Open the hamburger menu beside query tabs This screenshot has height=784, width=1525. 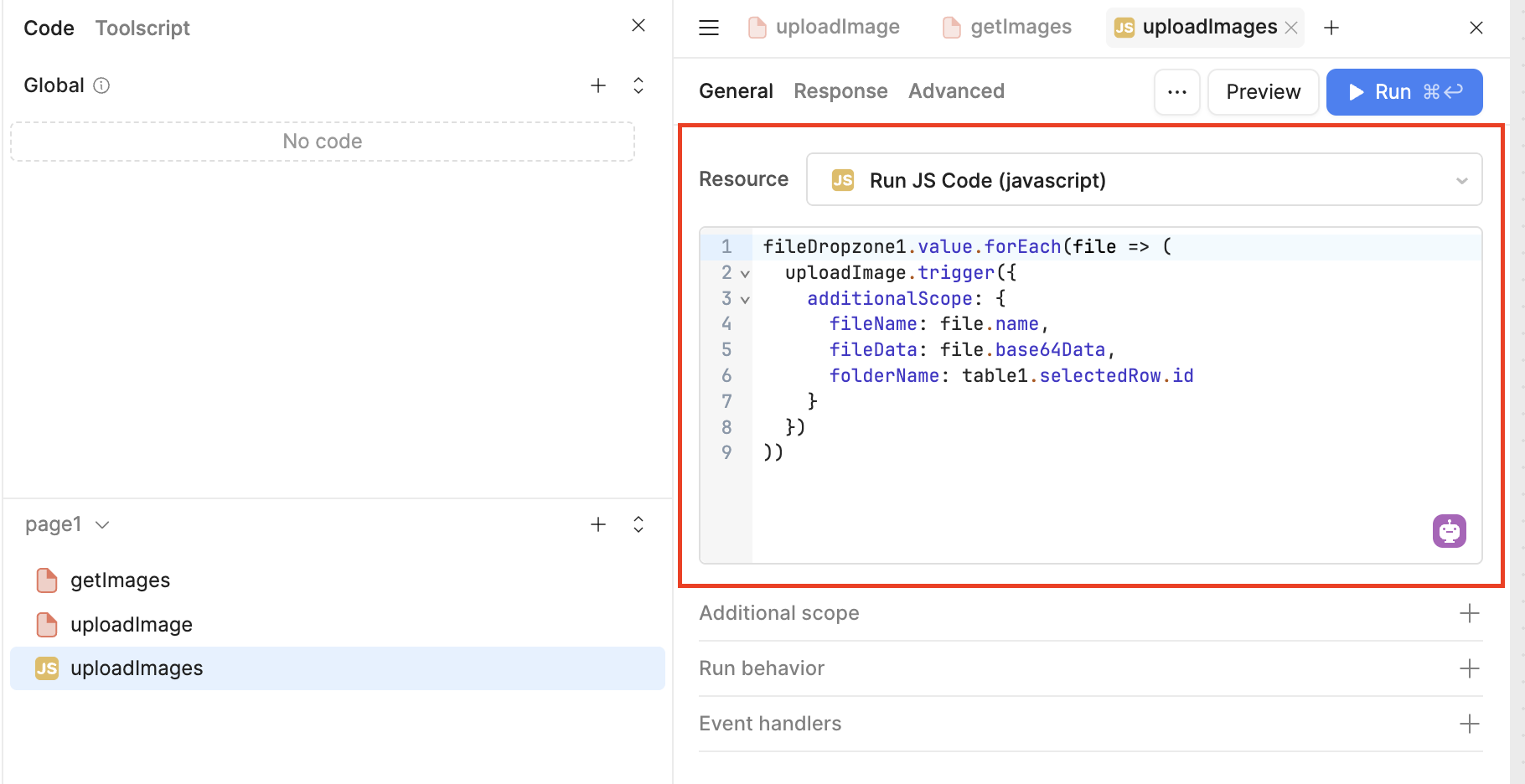[709, 28]
